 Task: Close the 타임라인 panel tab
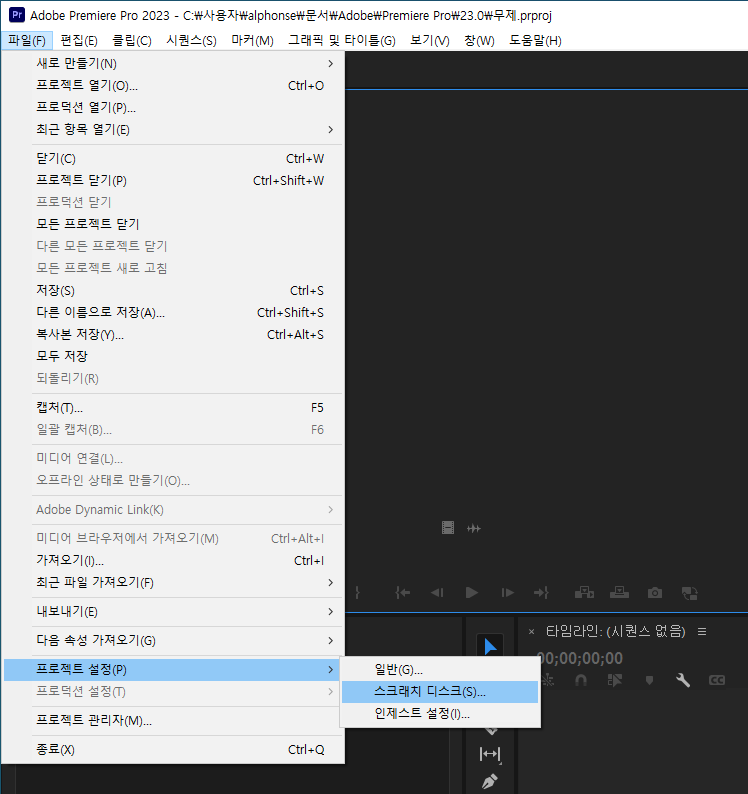tap(531, 631)
